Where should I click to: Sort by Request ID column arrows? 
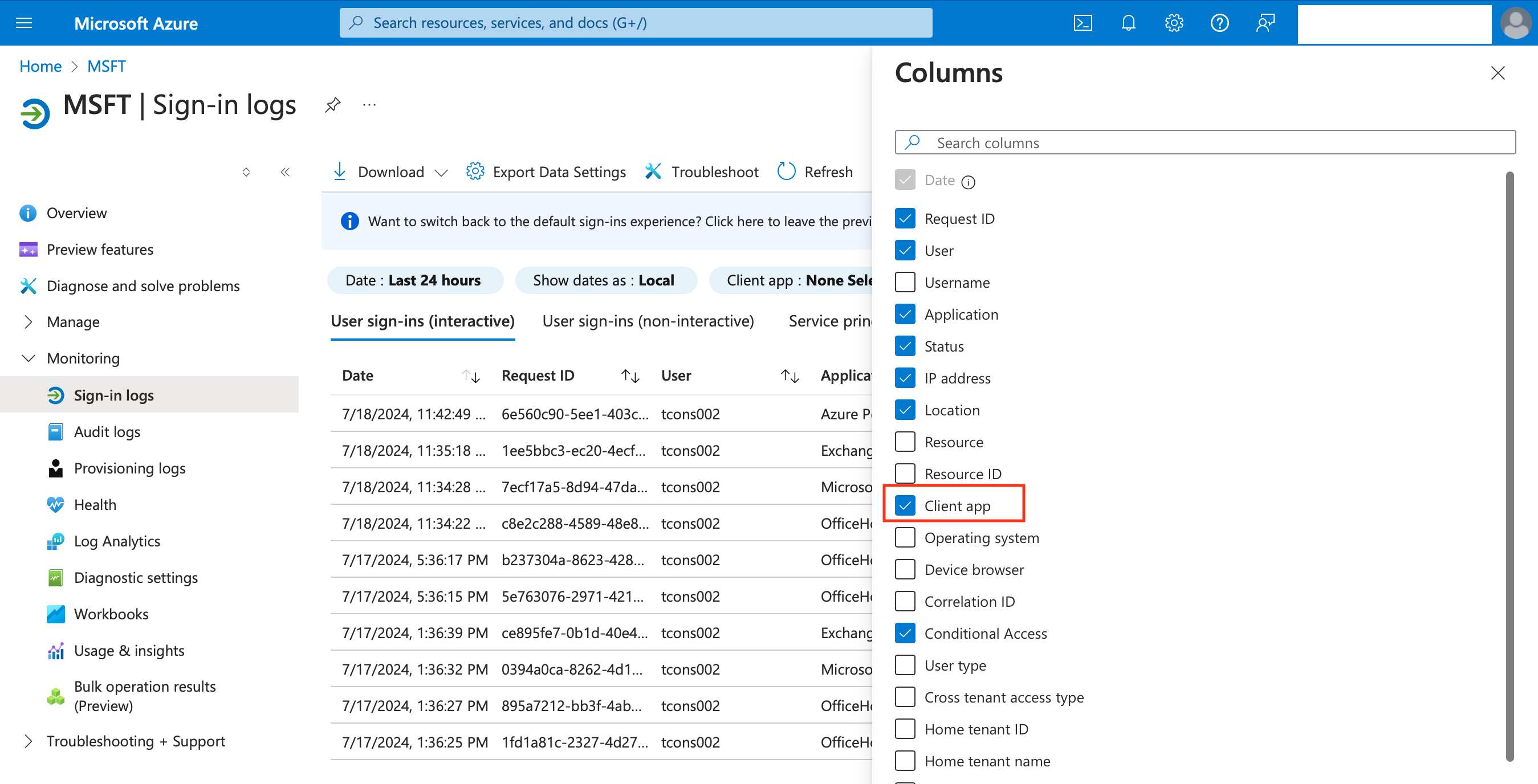630,376
